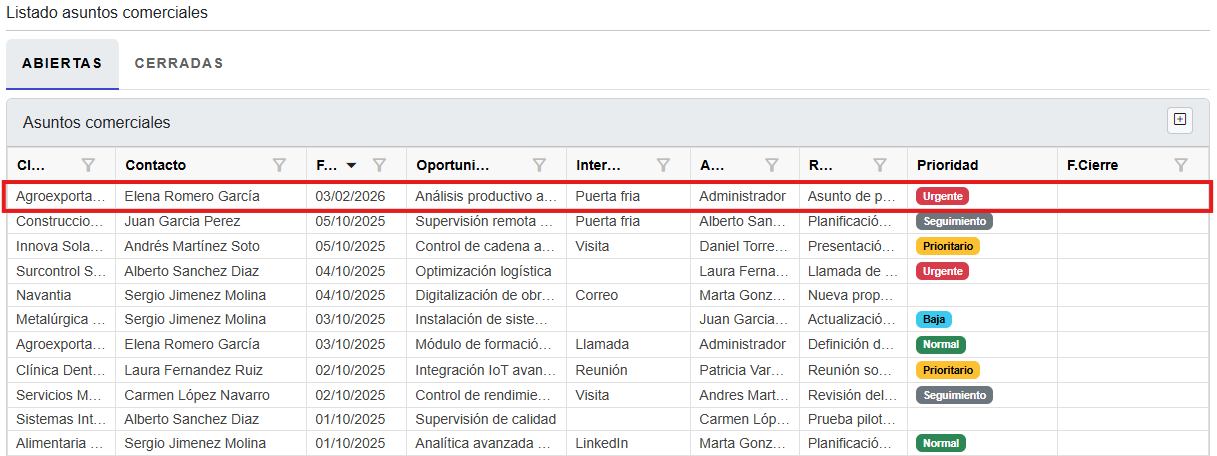Click the LinkedIn interaction cell
The image size is (1217, 456).
point(601,443)
